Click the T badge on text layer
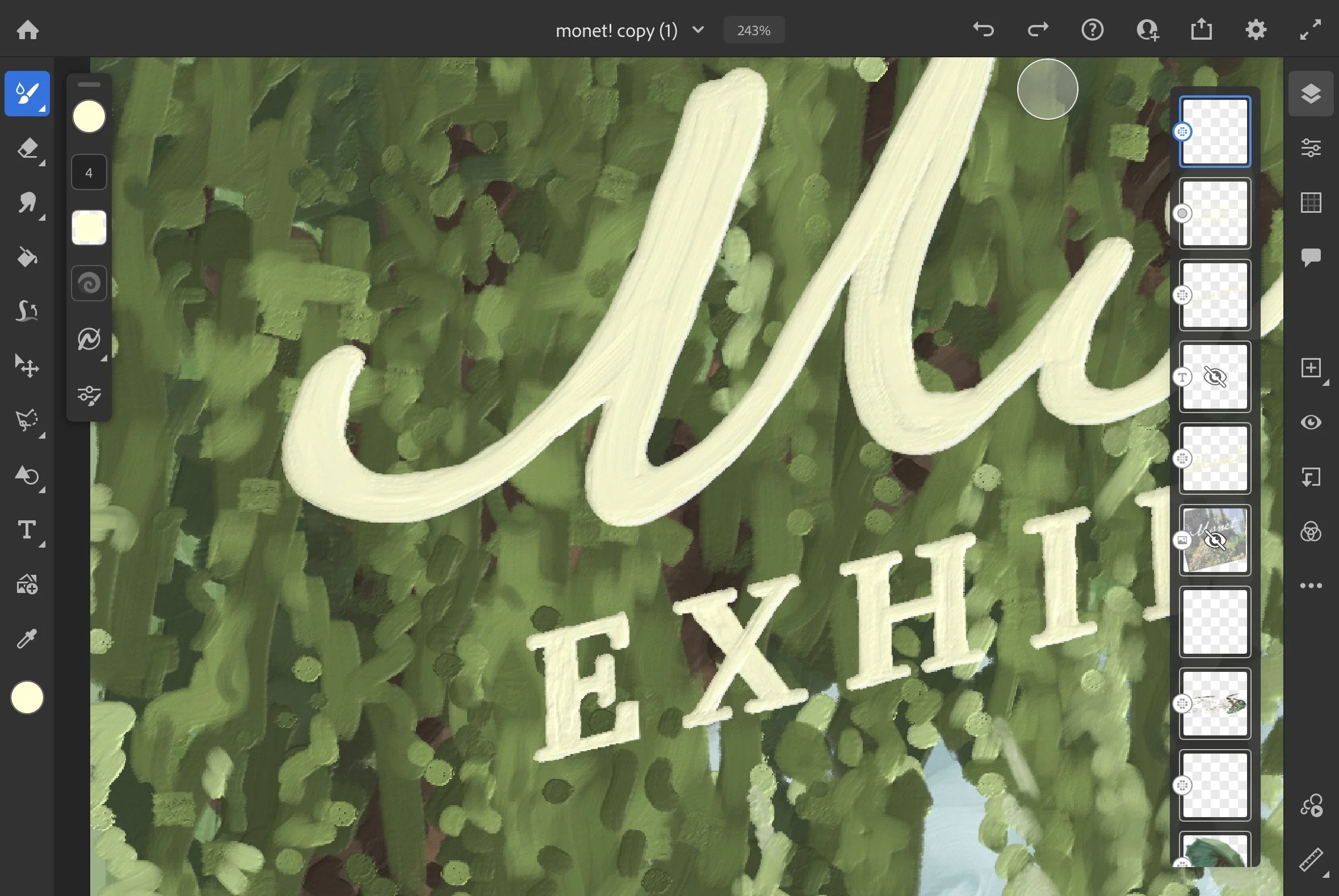Image resolution: width=1339 pixels, height=896 pixels. (1182, 377)
